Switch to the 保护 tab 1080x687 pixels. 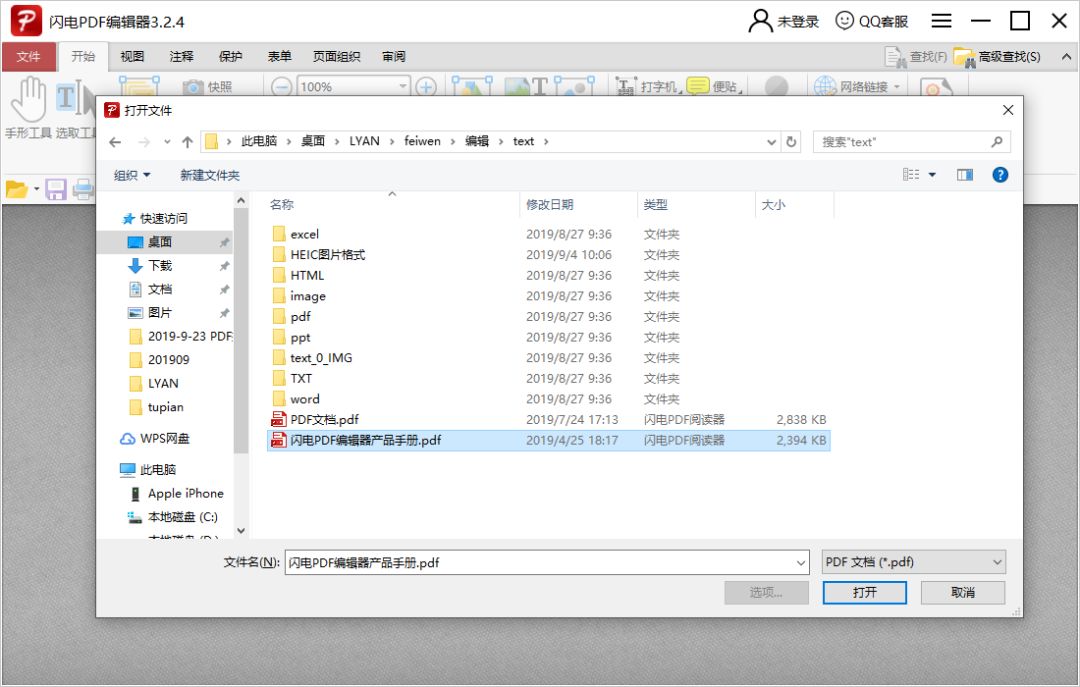click(230, 57)
